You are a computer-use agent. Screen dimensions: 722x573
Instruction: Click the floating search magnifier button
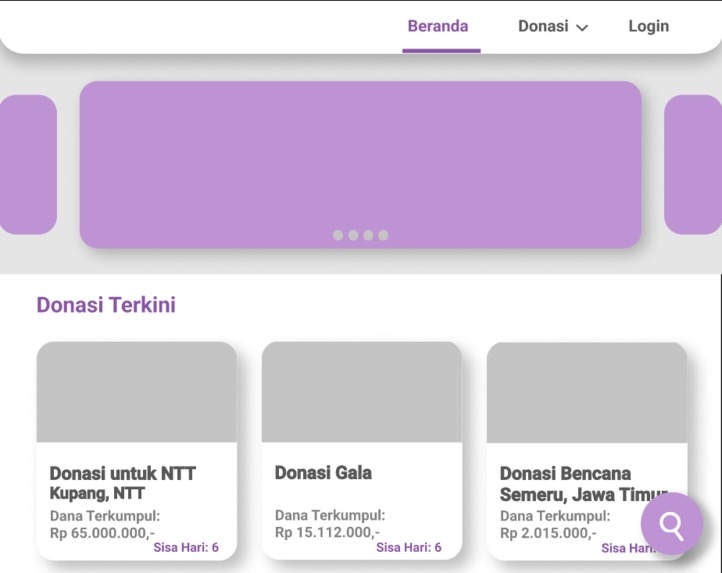pyautogui.click(x=672, y=523)
